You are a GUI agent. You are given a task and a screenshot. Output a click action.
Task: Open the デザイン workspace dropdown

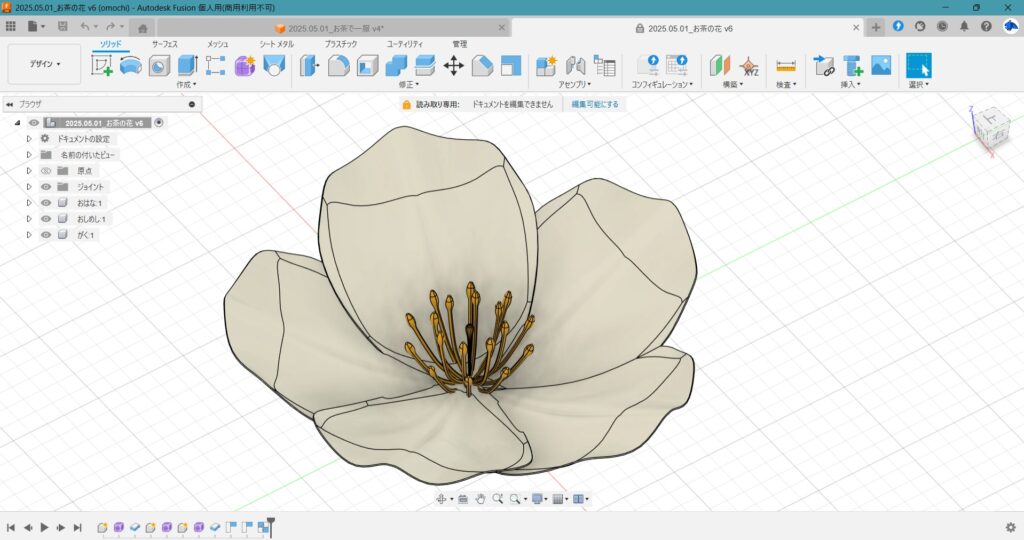pos(44,64)
